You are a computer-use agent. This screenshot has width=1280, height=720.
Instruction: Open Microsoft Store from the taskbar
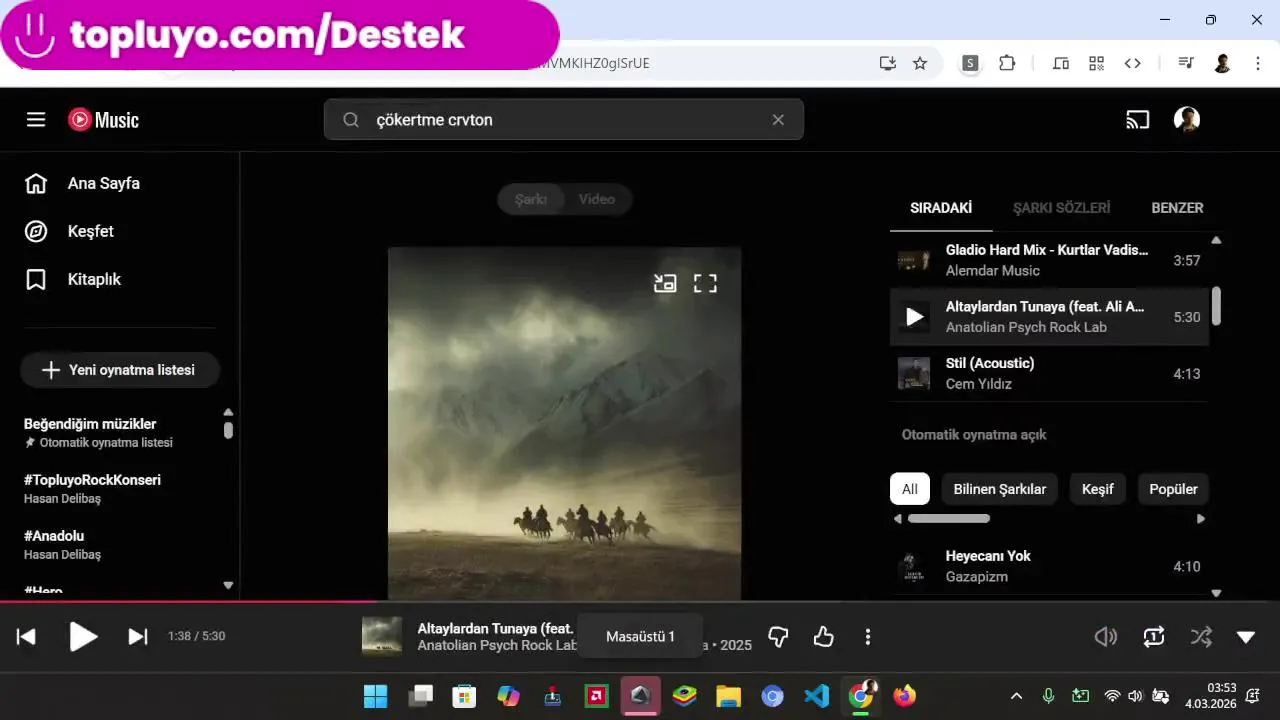[464, 696]
